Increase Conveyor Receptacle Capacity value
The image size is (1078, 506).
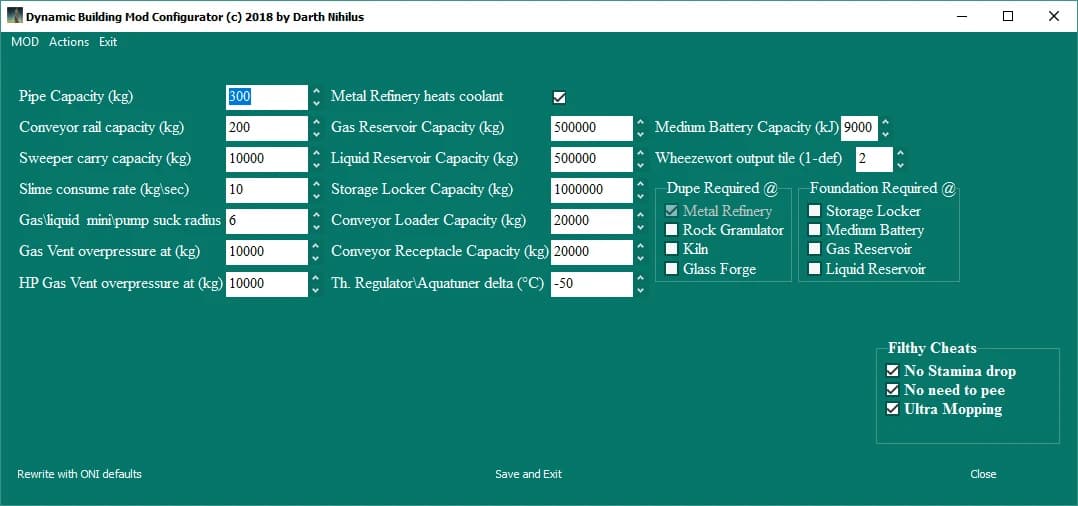(x=641, y=245)
